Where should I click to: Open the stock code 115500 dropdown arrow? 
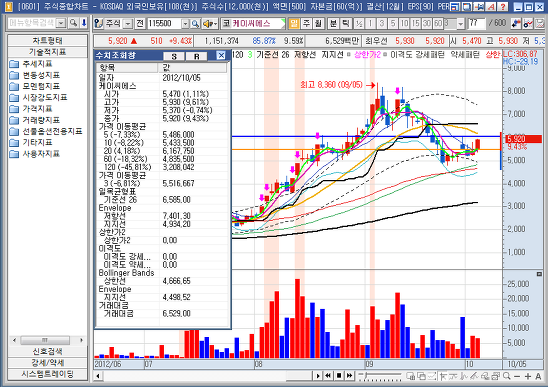[185, 23]
